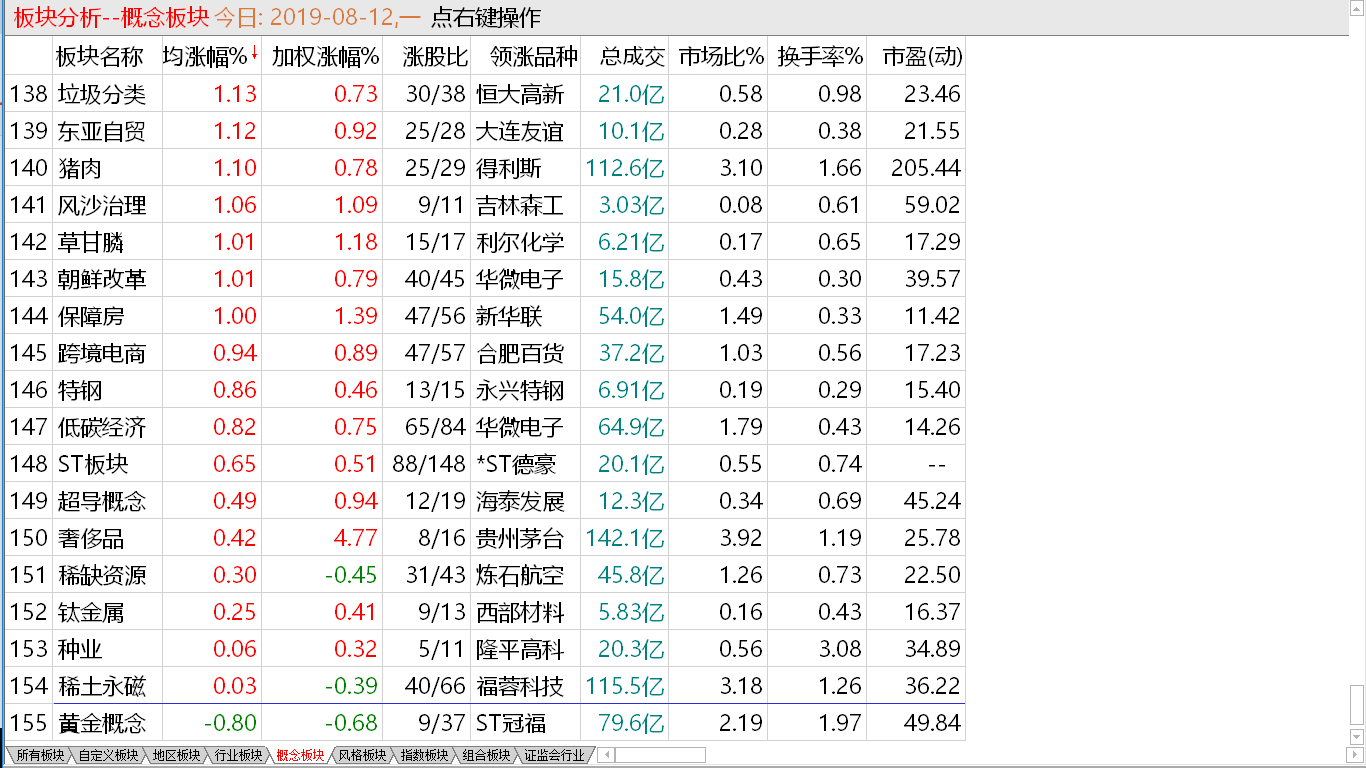Select the 概念板块 tab
Viewport: 1366px width, 768px height.
(x=300, y=755)
